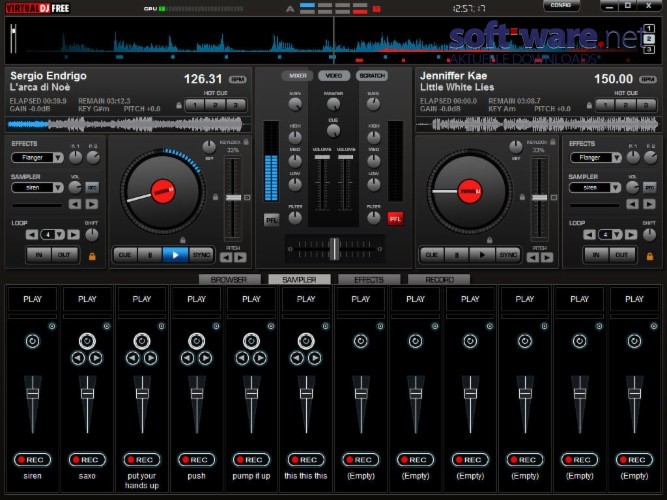667x500 pixels.
Task: Toggle the right loop smart lock icon
Action: click(650, 256)
